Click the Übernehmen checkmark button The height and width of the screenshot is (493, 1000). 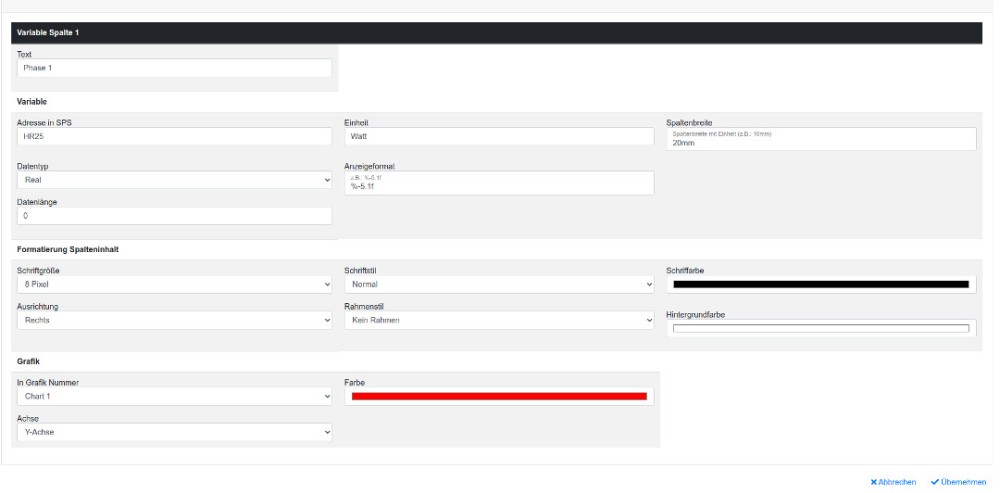click(958, 482)
